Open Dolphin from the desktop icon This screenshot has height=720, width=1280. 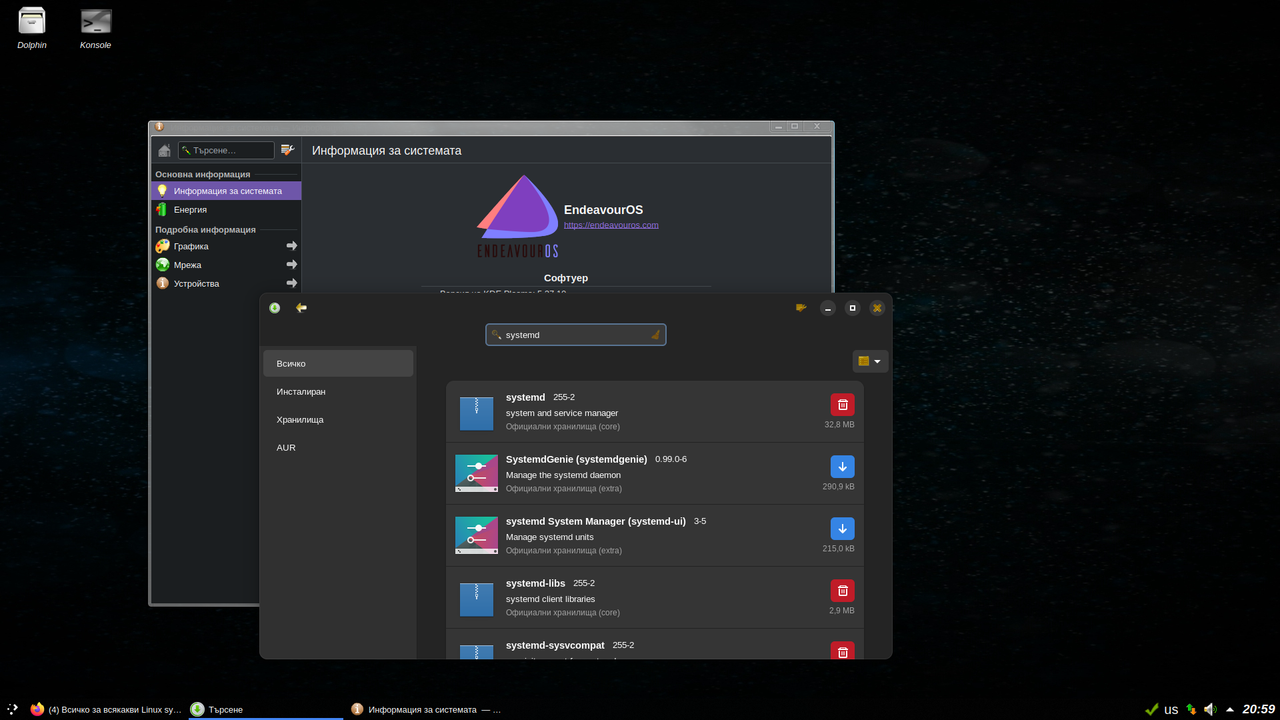pos(32,28)
